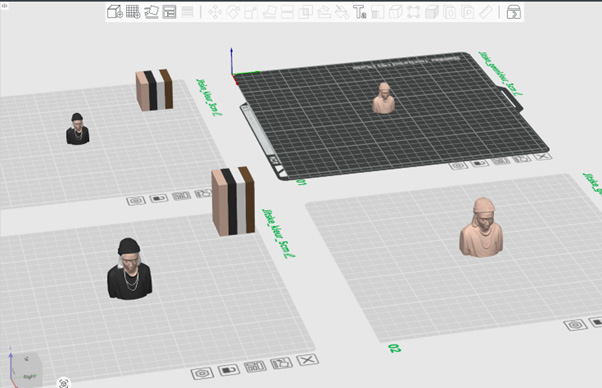Select the Lay on face tool

click(269, 12)
